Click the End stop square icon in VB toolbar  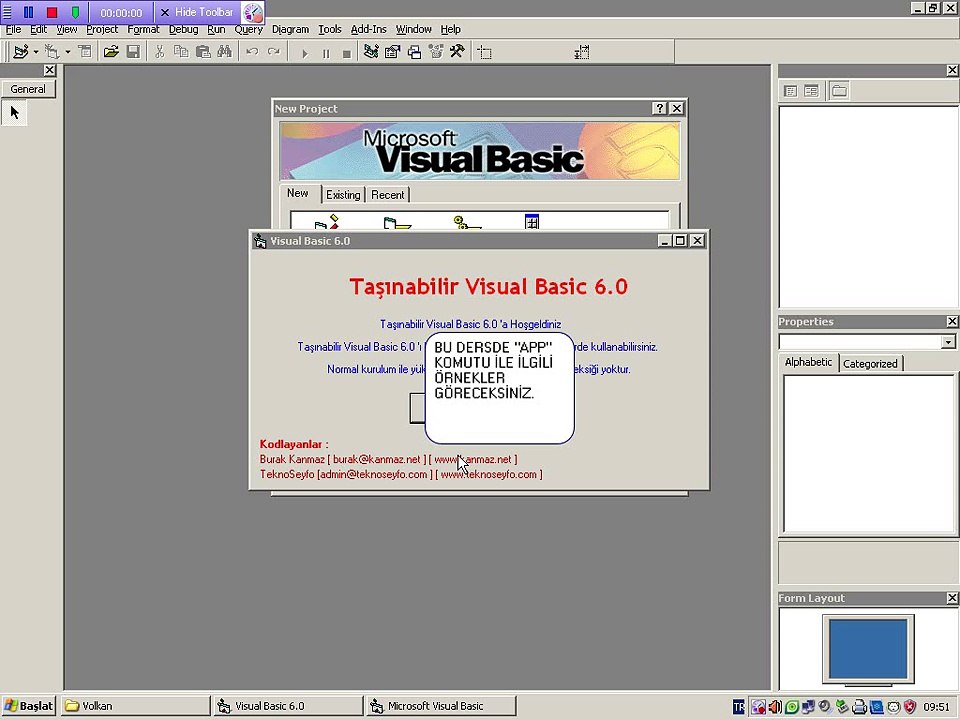(x=347, y=53)
